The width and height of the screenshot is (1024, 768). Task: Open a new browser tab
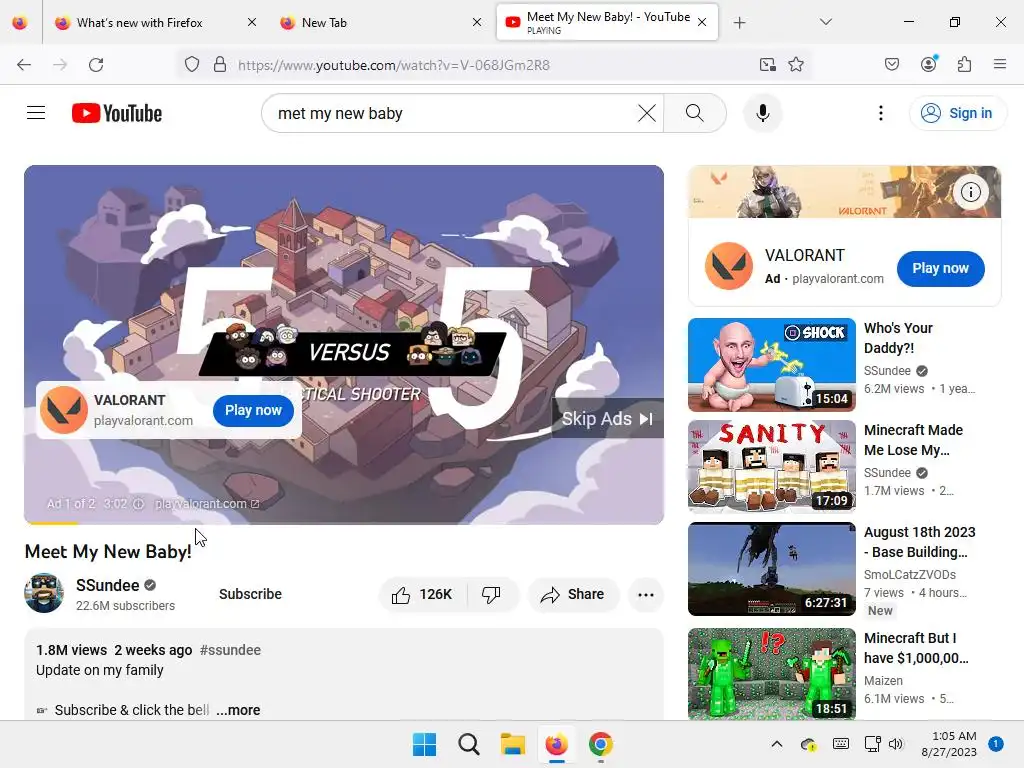(739, 23)
